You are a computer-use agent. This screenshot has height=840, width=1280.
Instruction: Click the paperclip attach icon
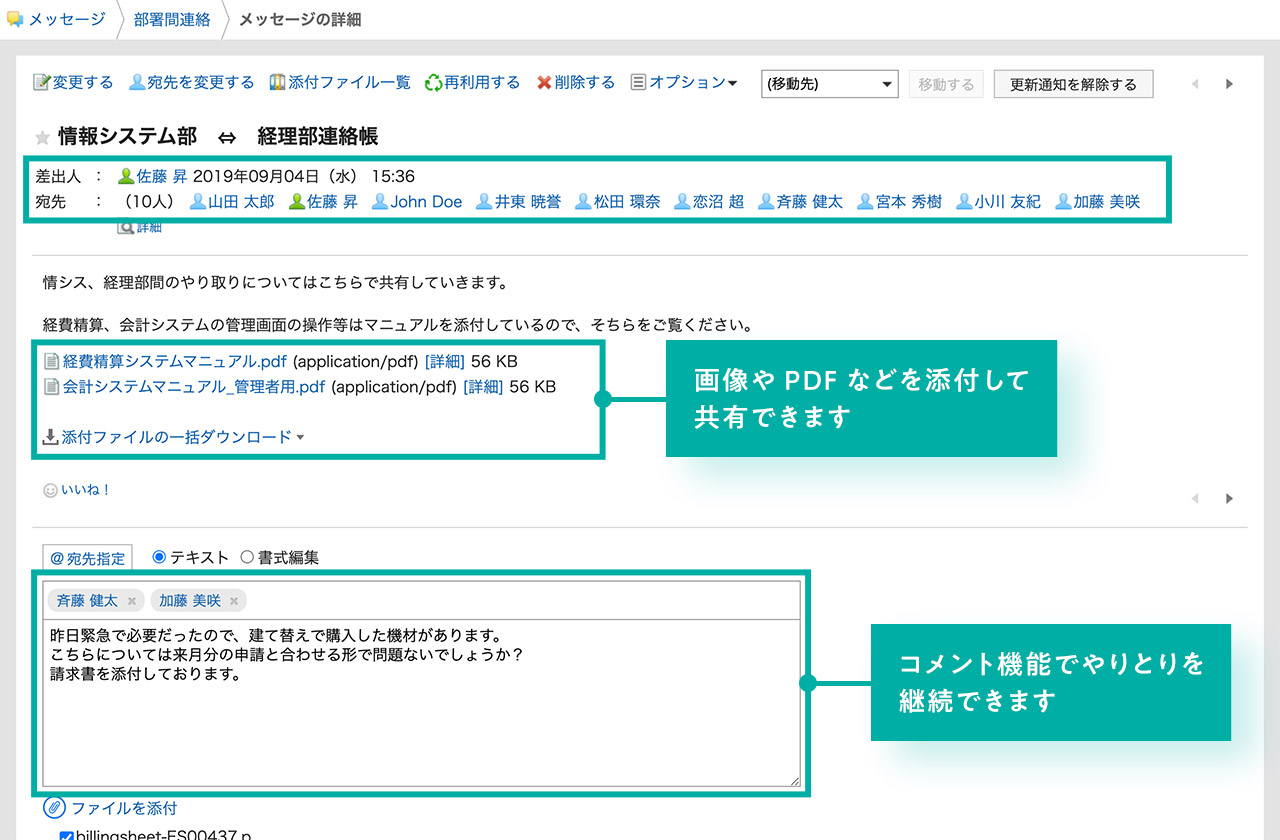coord(54,807)
